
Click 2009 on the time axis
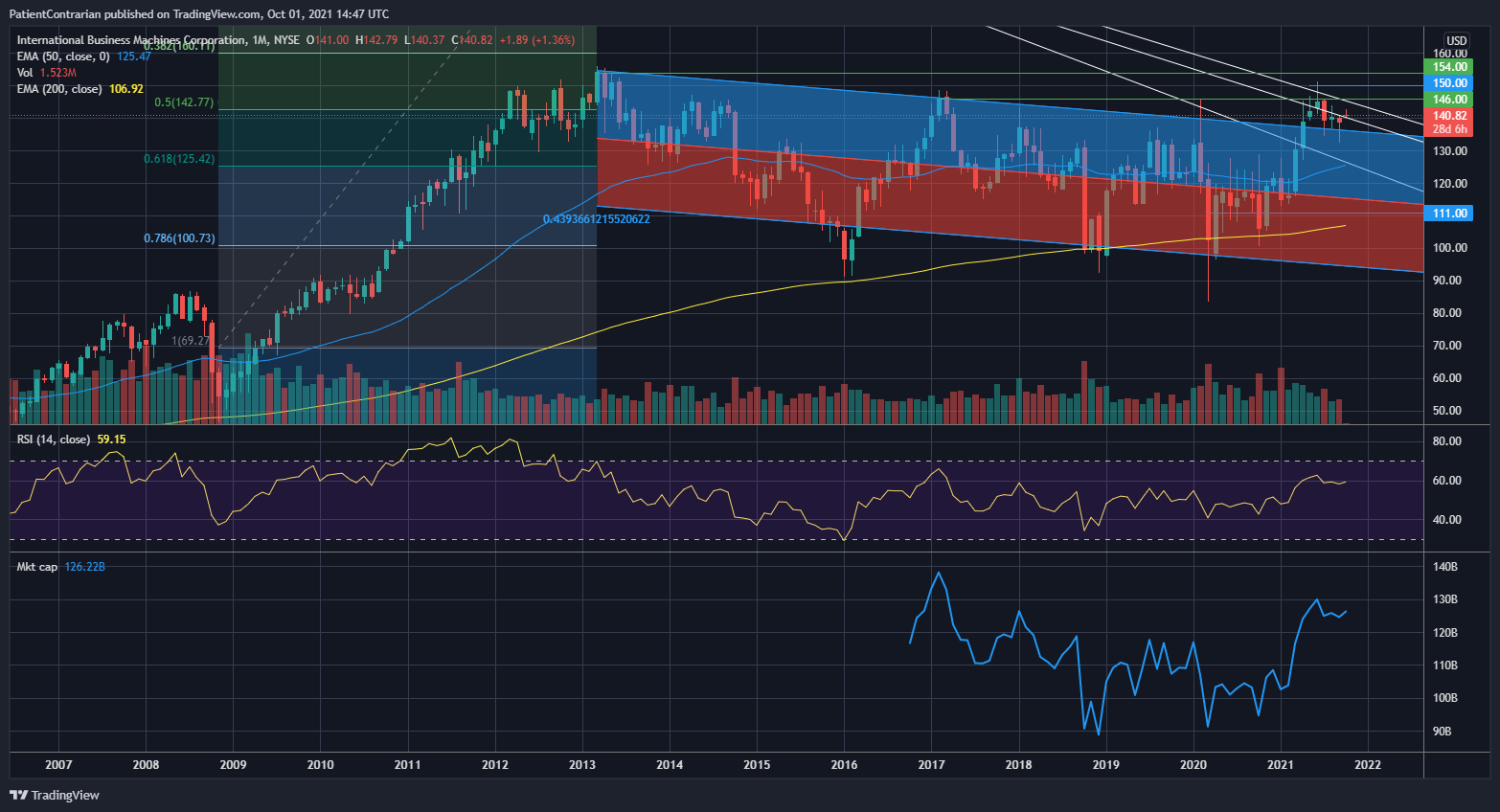[233, 764]
